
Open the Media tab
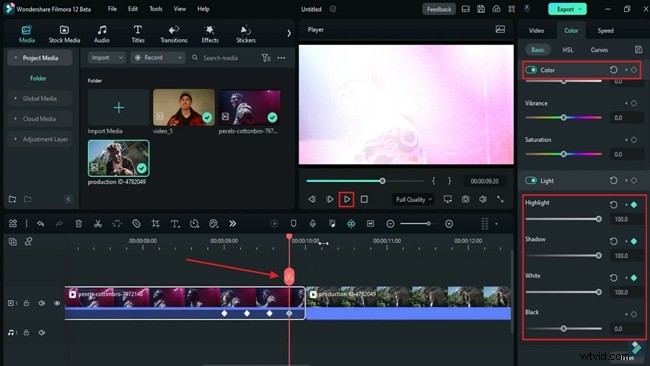coord(27,34)
